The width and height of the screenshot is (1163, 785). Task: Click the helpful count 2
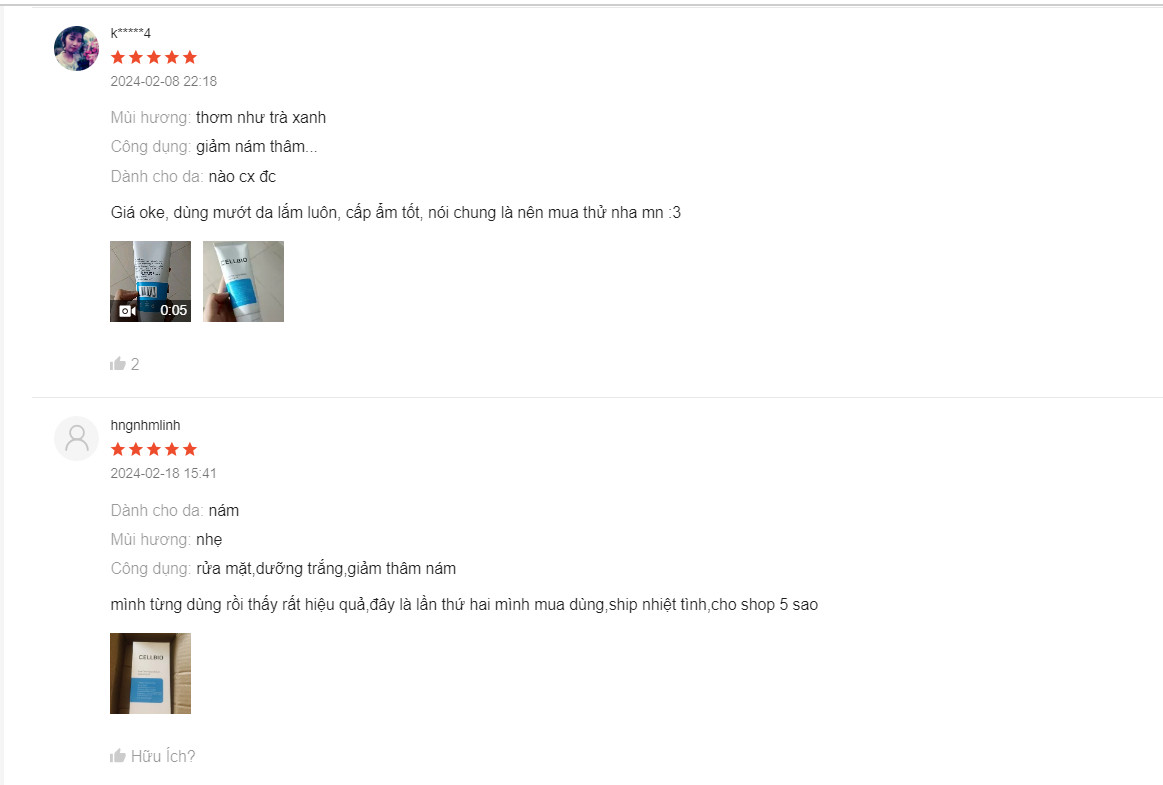pyautogui.click(x=135, y=364)
